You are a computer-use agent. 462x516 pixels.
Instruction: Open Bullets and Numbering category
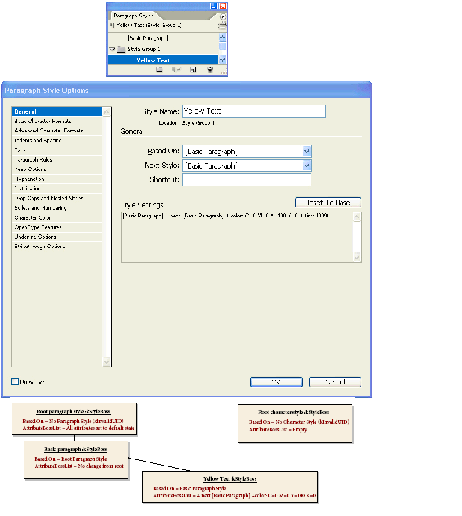(x=40, y=208)
